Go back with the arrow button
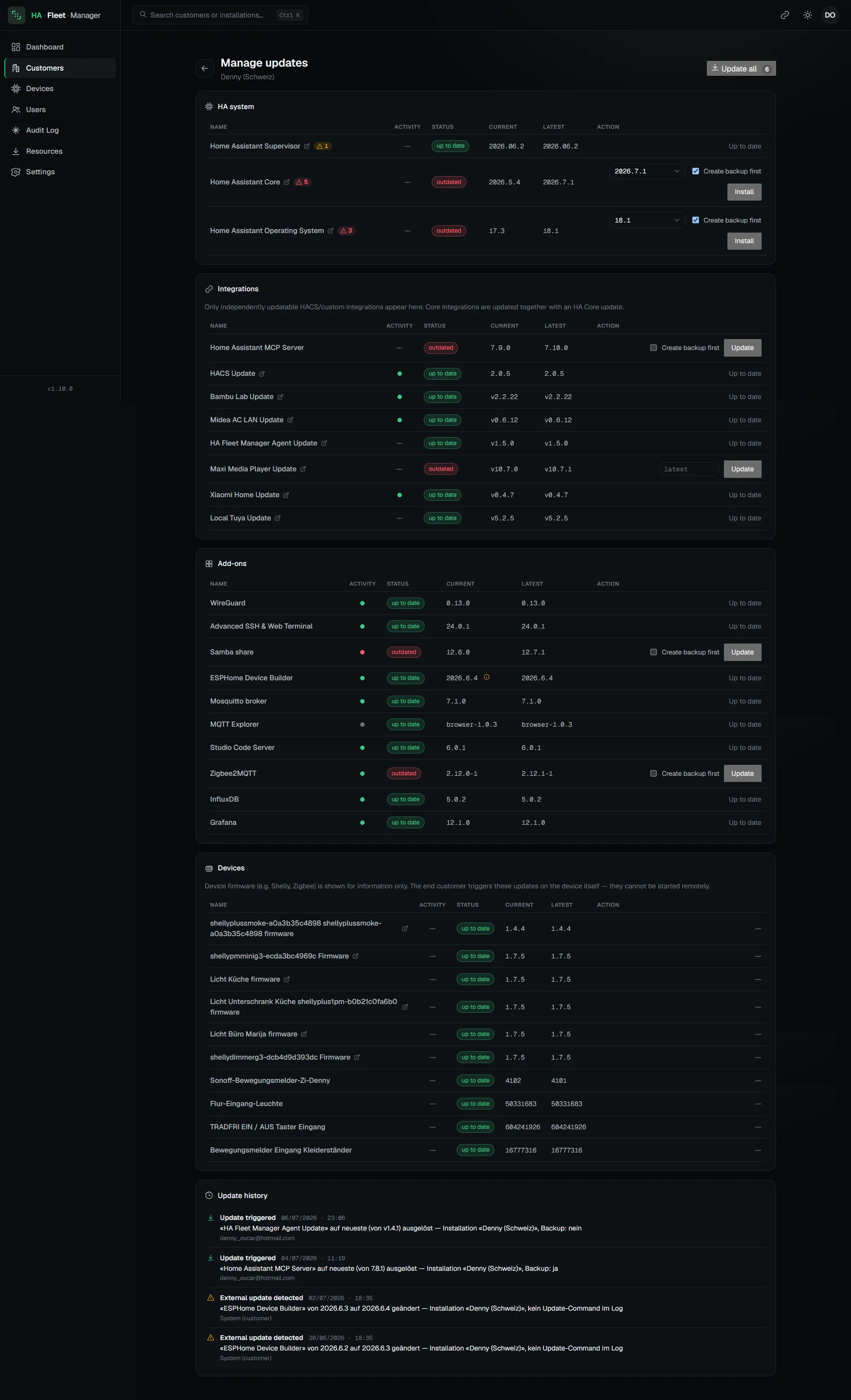Viewport: 851px width, 1400px height. pyautogui.click(x=205, y=68)
